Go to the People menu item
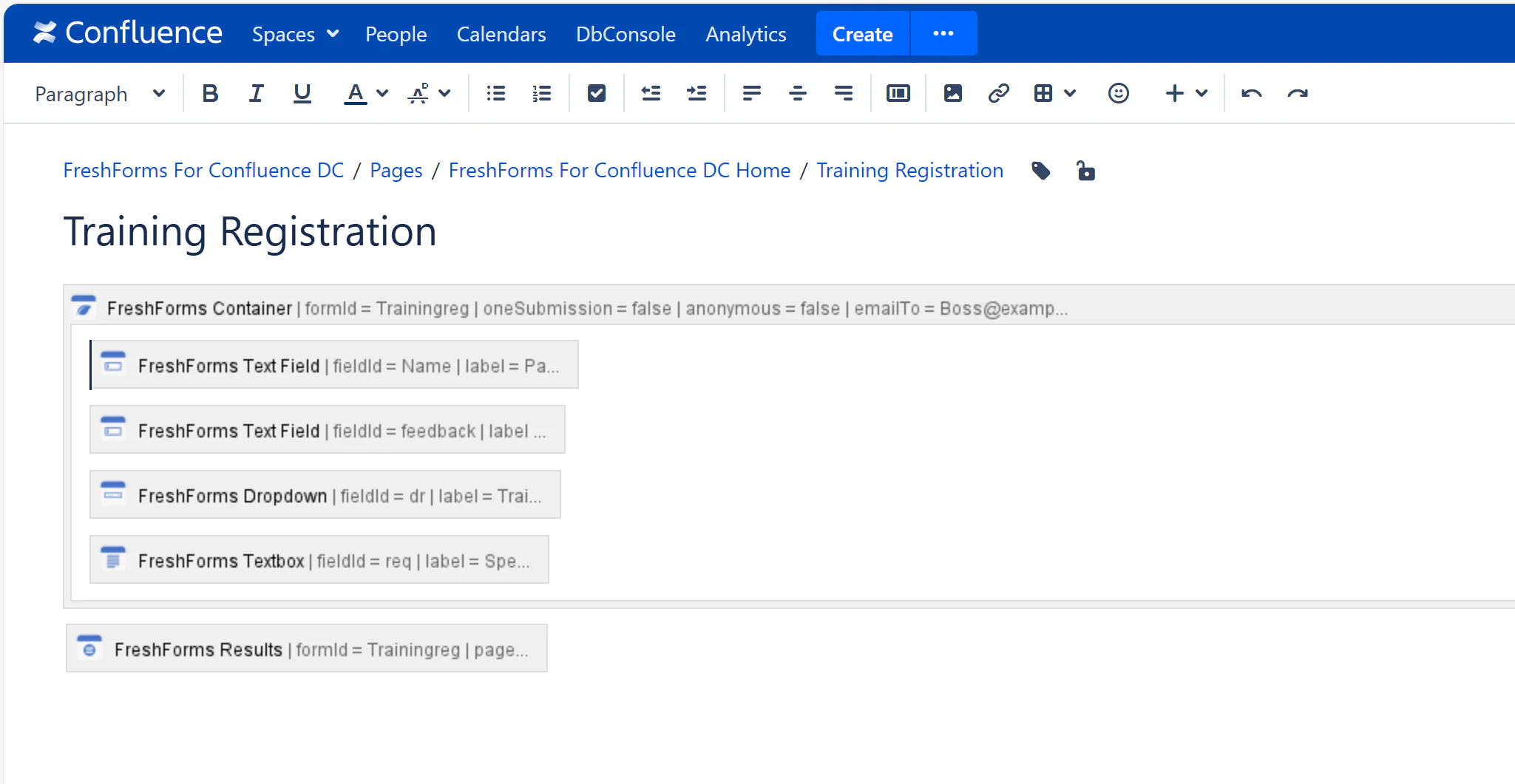Screen dimensions: 1515x784 (396, 34)
